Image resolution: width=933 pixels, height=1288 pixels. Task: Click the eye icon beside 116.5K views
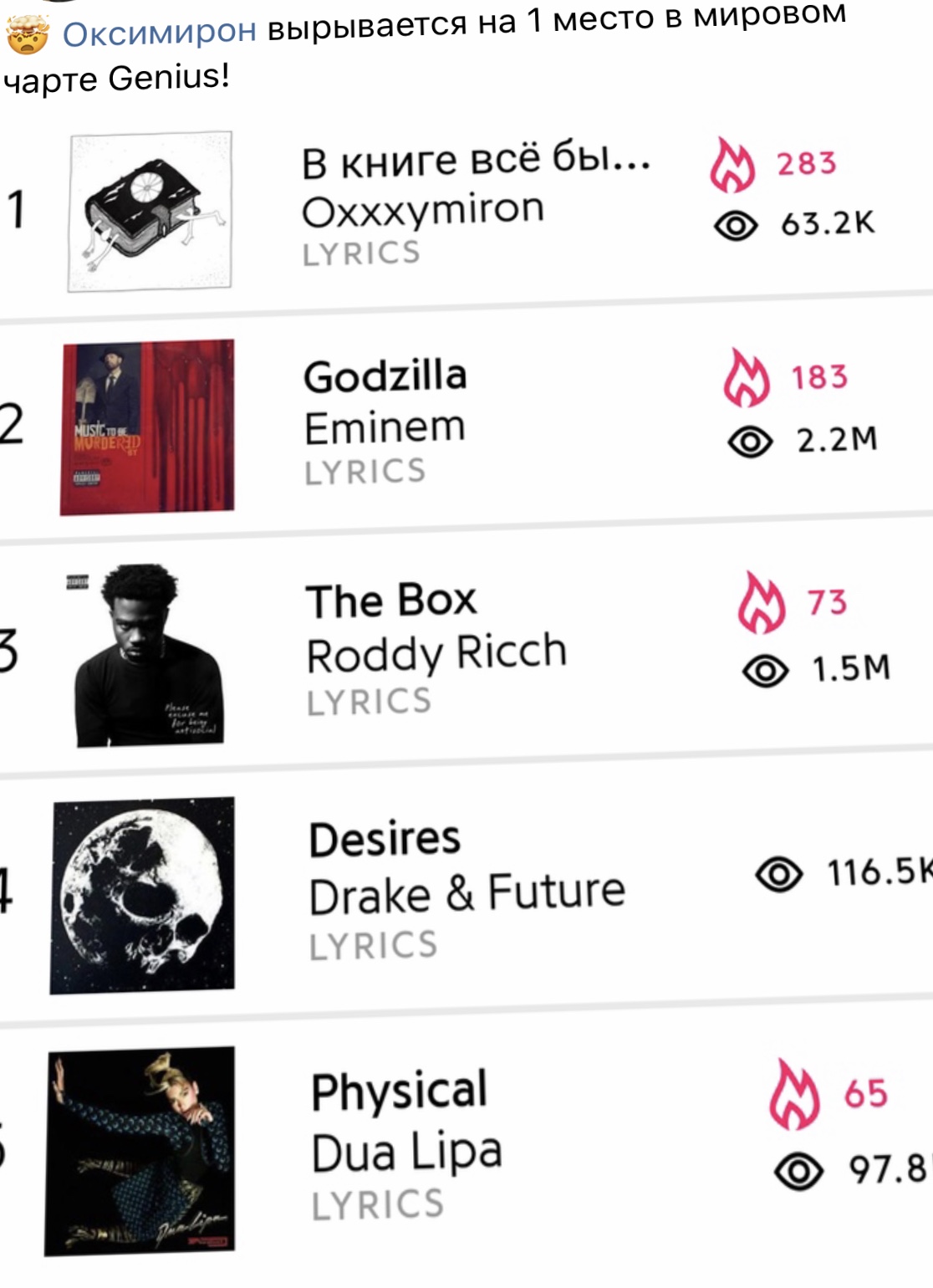pyautogui.click(x=778, y=874)
